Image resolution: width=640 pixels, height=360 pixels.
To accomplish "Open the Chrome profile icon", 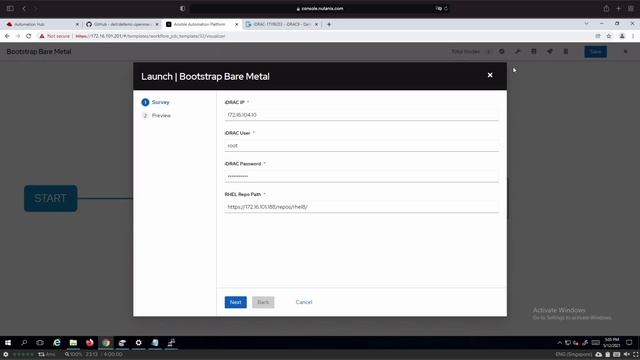I will 622,36.
